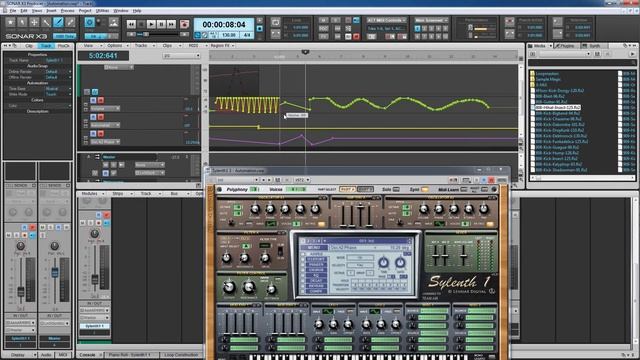
Task: Open the Tracks dropdown in track view
Action: [x=143, y=46]
